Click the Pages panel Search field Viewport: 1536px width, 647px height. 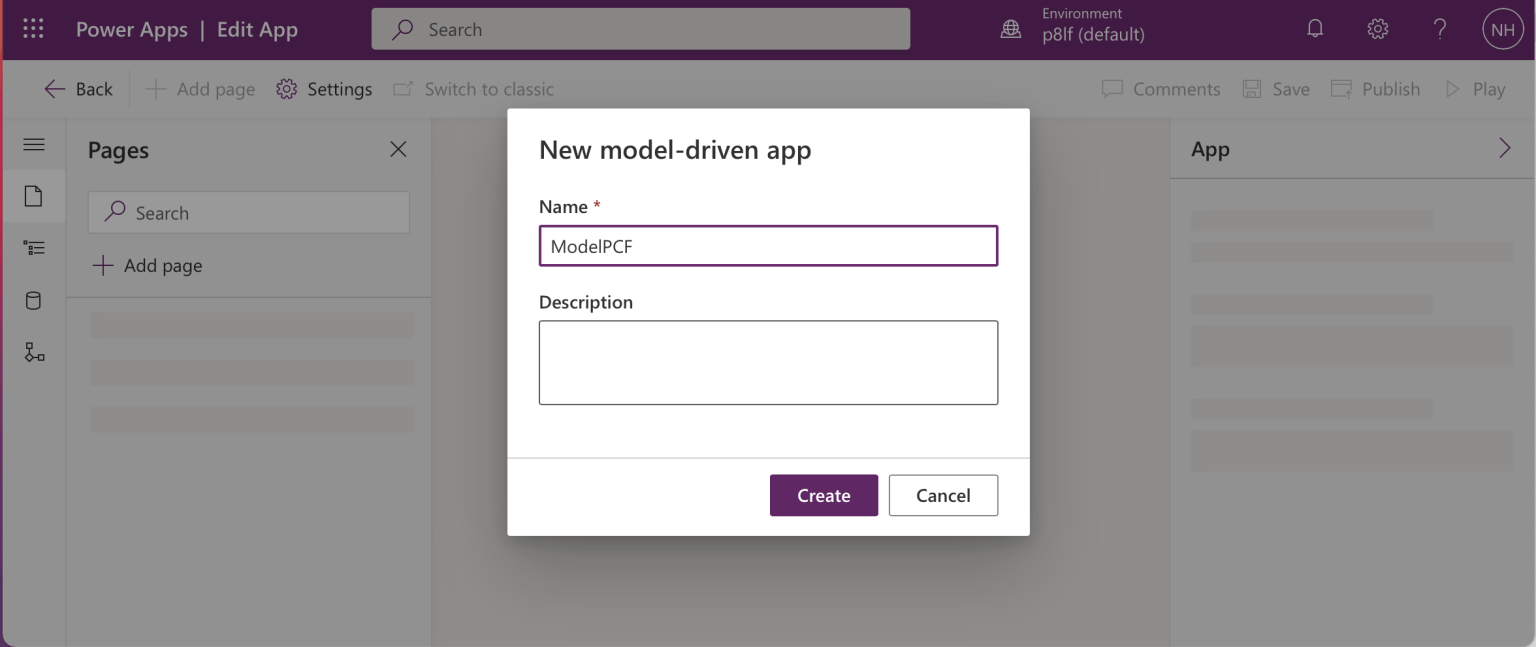tap(249, 212)
